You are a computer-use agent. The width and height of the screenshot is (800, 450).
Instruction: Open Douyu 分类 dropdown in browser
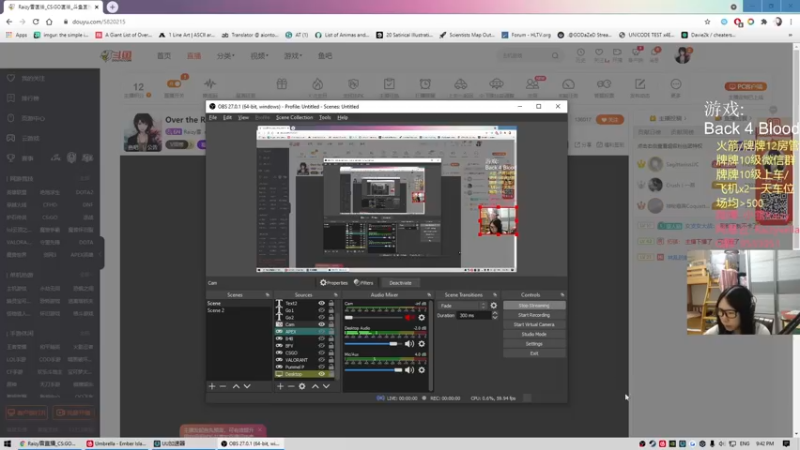[x=225, y=56]
